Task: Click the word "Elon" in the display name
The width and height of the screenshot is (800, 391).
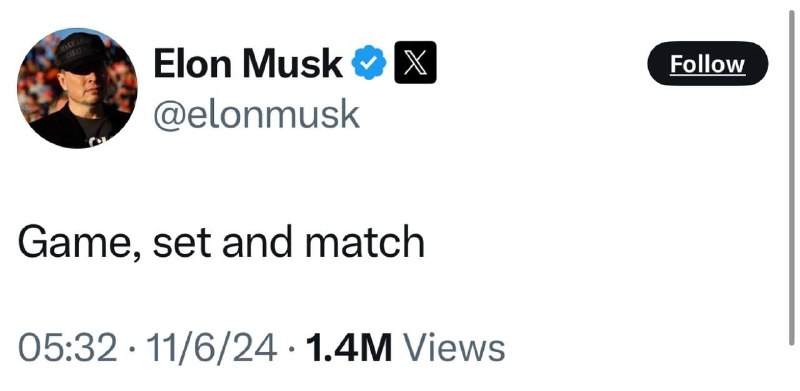Action: [193, 63]
